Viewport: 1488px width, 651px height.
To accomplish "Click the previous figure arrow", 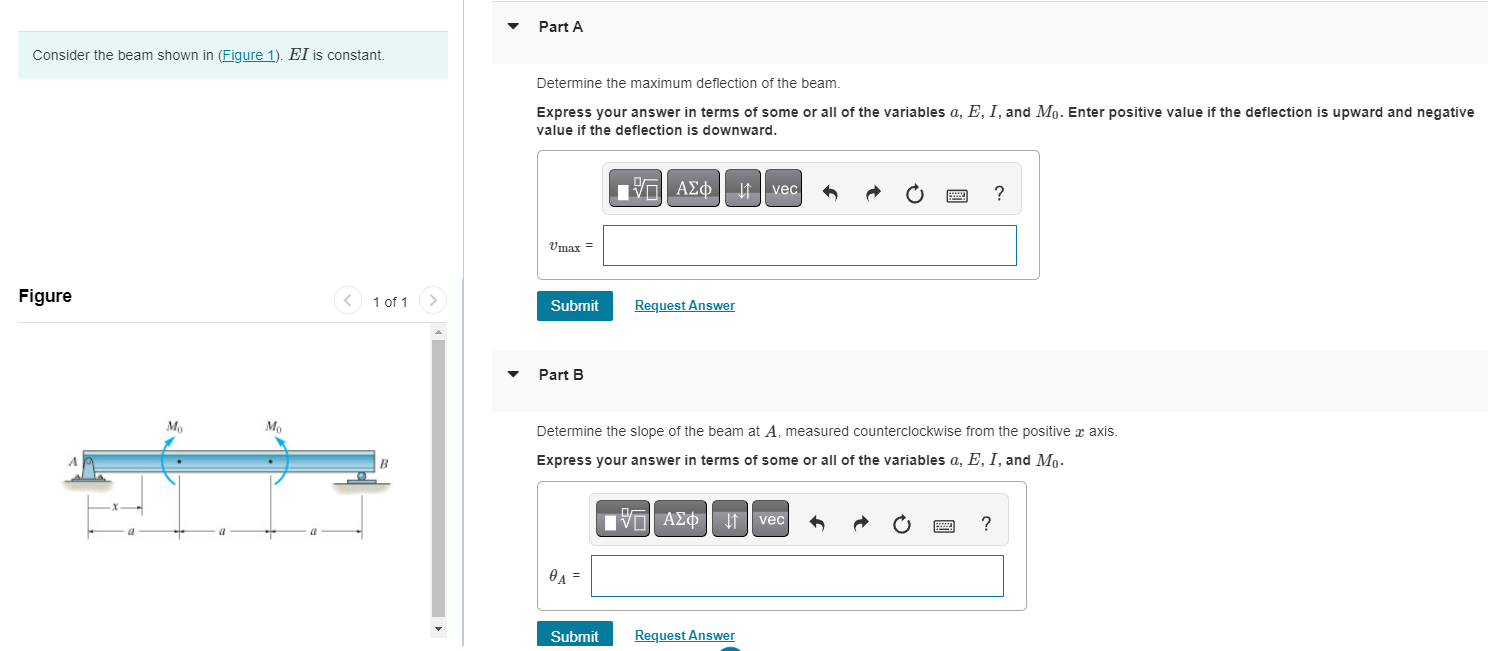I will click(347, 300).
